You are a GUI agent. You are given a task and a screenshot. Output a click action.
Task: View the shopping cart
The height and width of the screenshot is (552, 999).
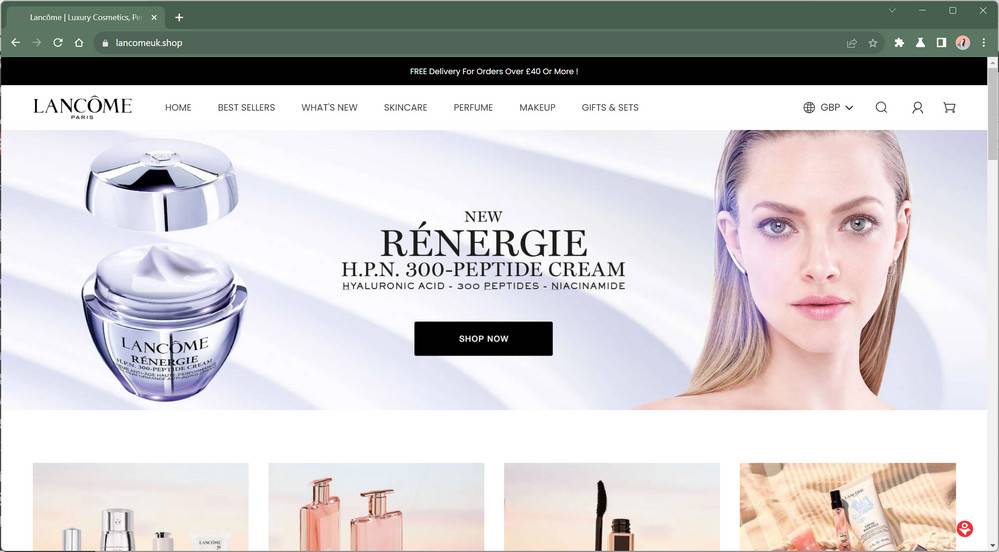tap(949, 107)
